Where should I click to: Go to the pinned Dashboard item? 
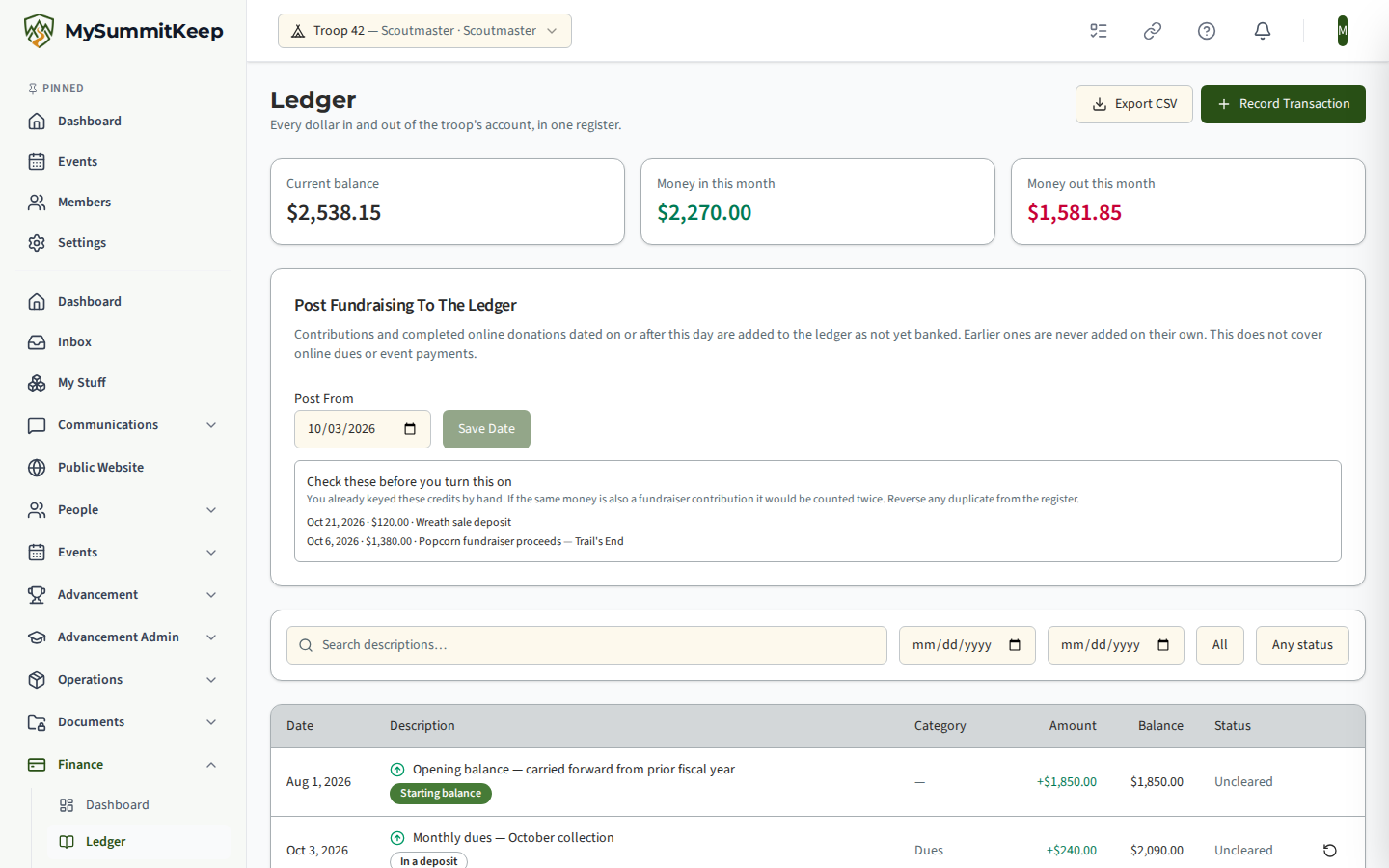point(123,122)
